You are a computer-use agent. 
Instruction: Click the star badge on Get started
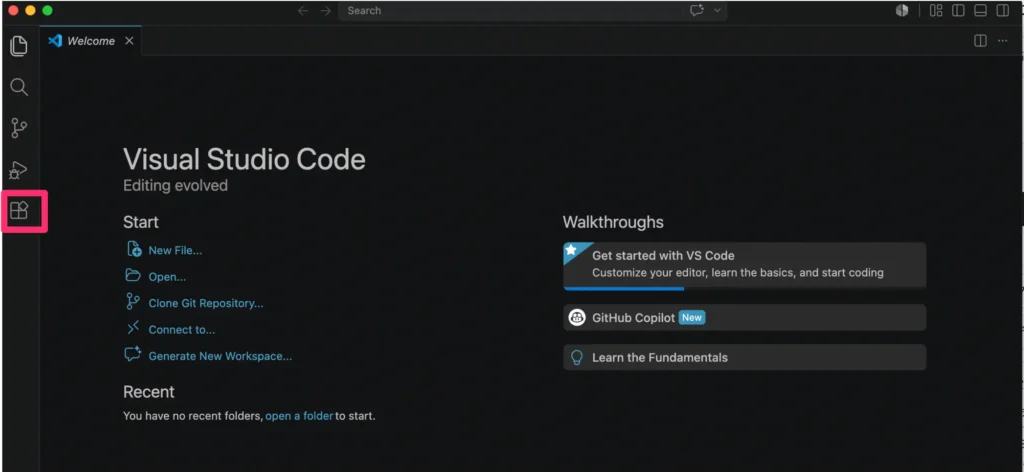pyautogui.click(x=571, y=250)
